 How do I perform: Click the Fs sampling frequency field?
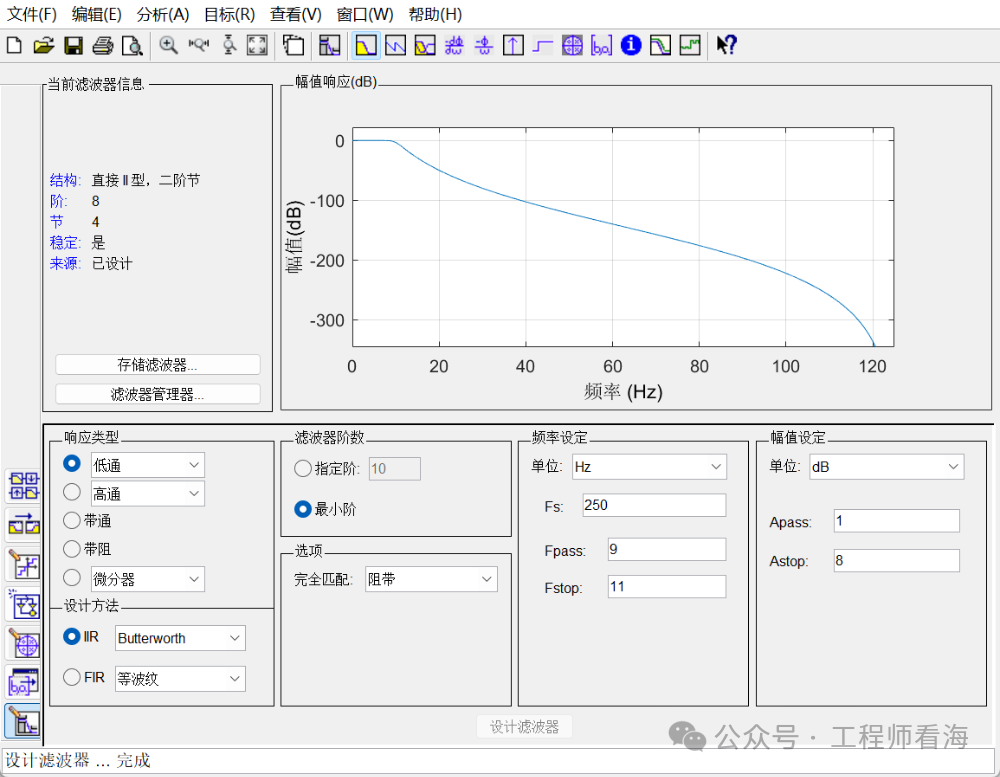pyautogui.click(x=654, y=505)
